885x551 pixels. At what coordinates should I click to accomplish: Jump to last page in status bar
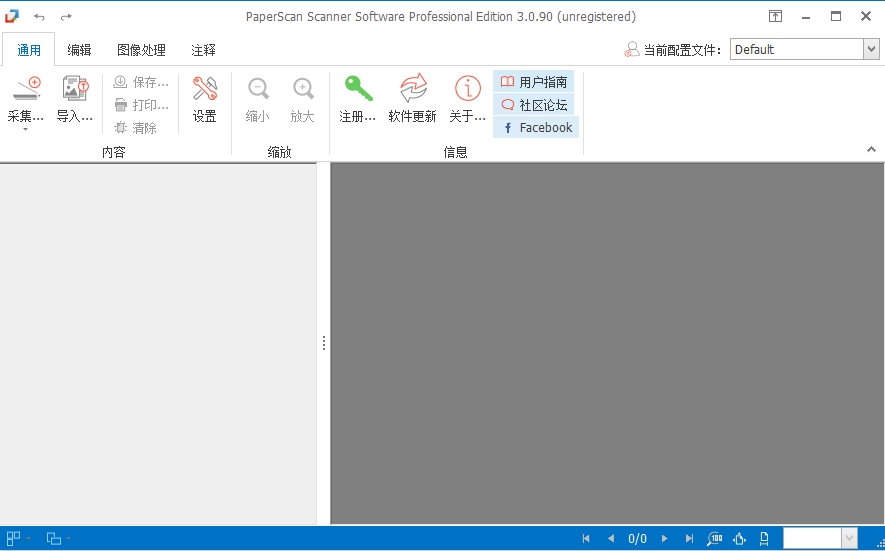pyautogui.click(x=689, y=539)
